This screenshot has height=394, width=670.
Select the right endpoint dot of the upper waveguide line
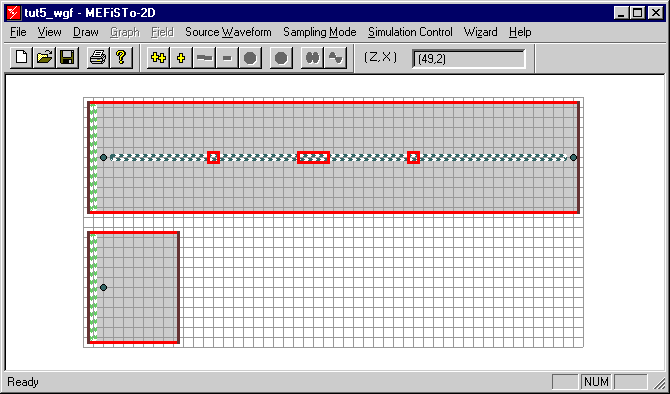coord(573,158)
